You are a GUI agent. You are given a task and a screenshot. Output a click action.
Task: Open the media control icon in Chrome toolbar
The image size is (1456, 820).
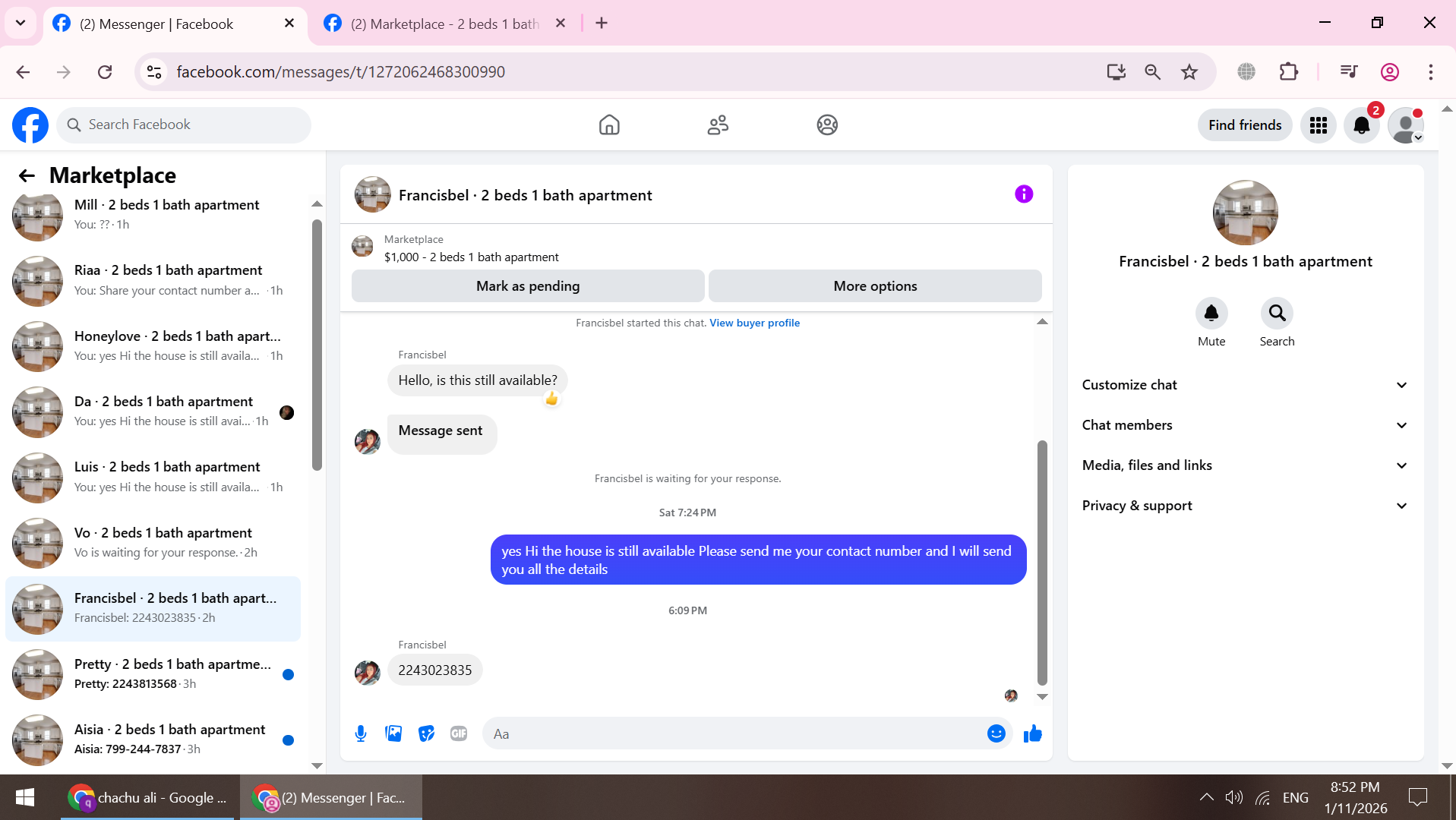[x=1349, y=72]
